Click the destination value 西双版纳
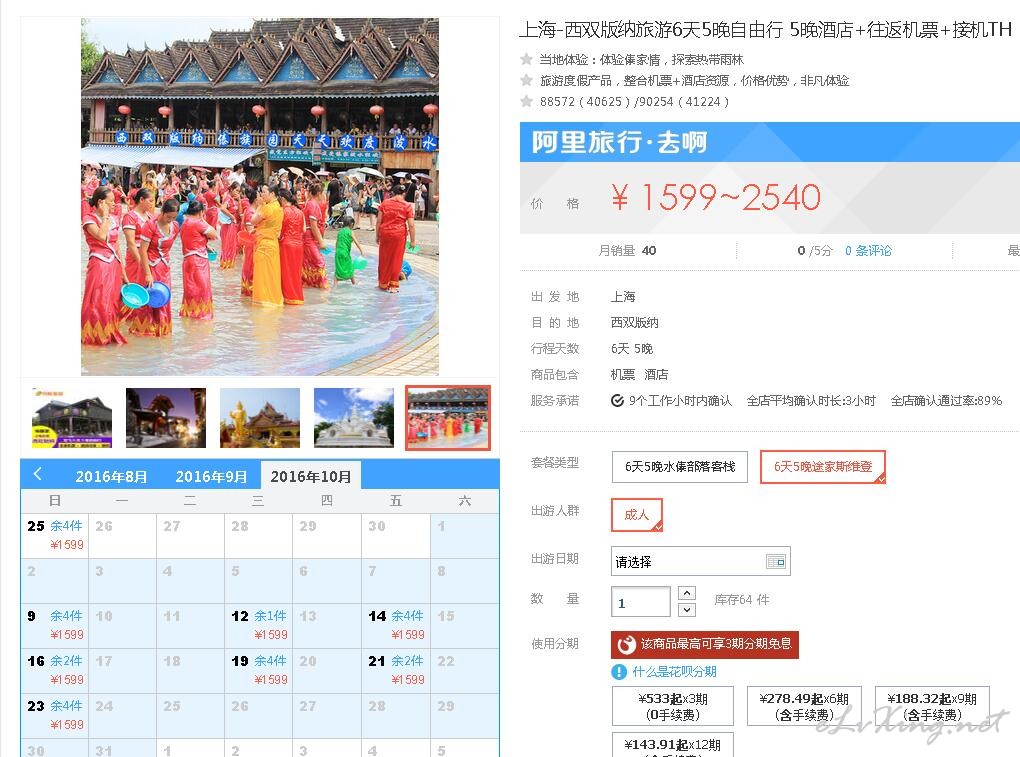This screenshot has height=757, width=1020. pyautogui.click(x=634, y=323)
